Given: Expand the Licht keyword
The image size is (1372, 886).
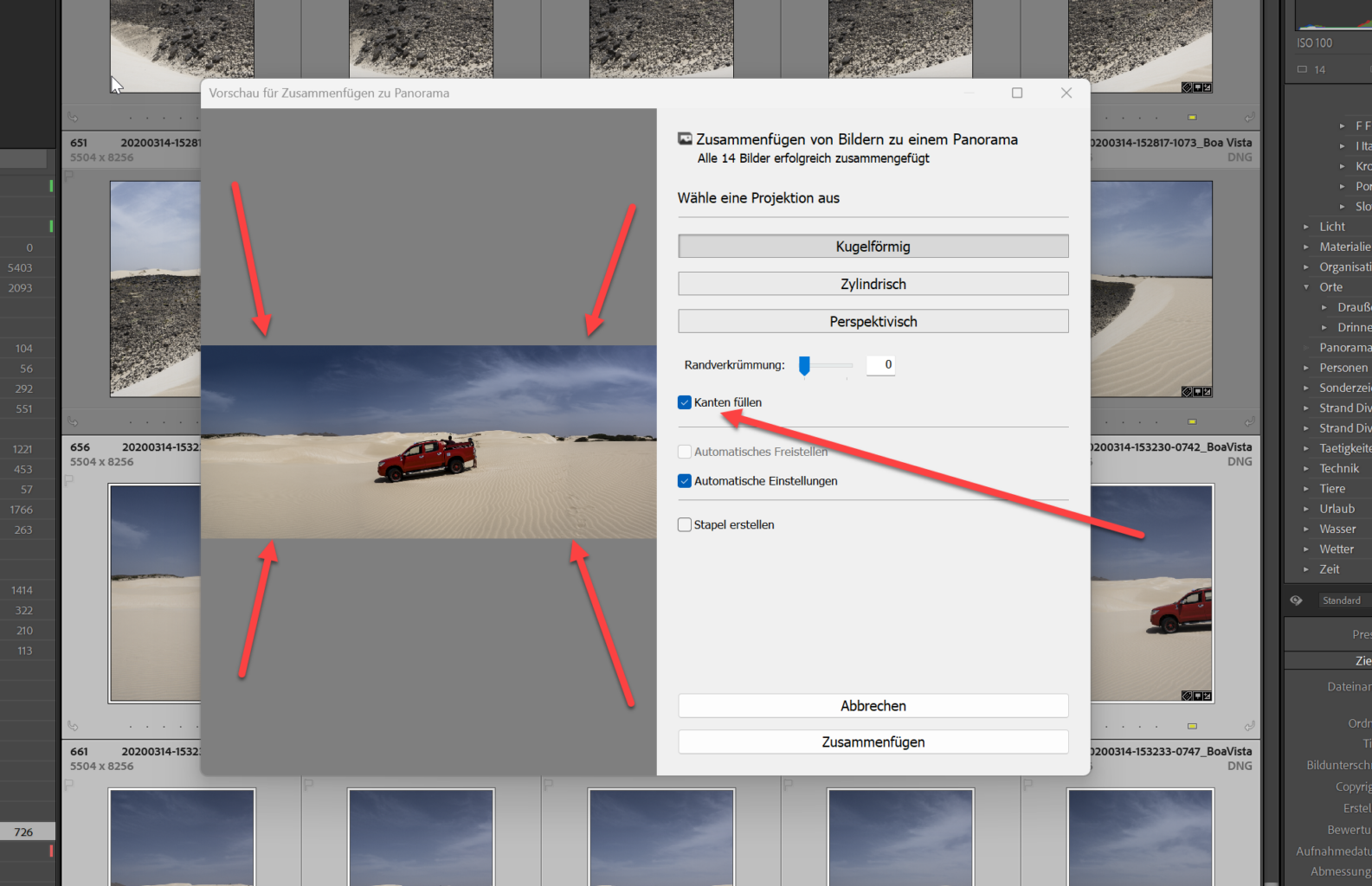Looking at the screenshot, I should [1306, 227].
